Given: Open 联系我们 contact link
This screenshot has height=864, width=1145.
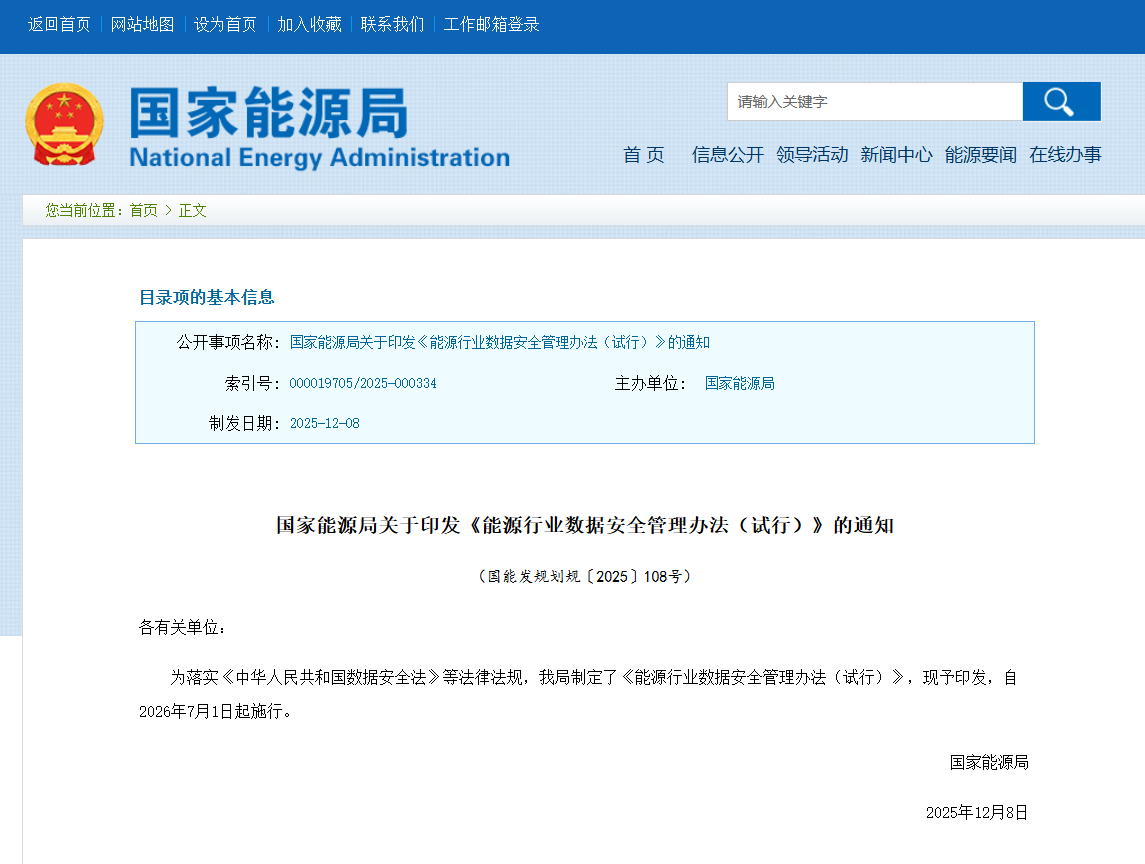Looking at the screenshot, I should point(392,25).
